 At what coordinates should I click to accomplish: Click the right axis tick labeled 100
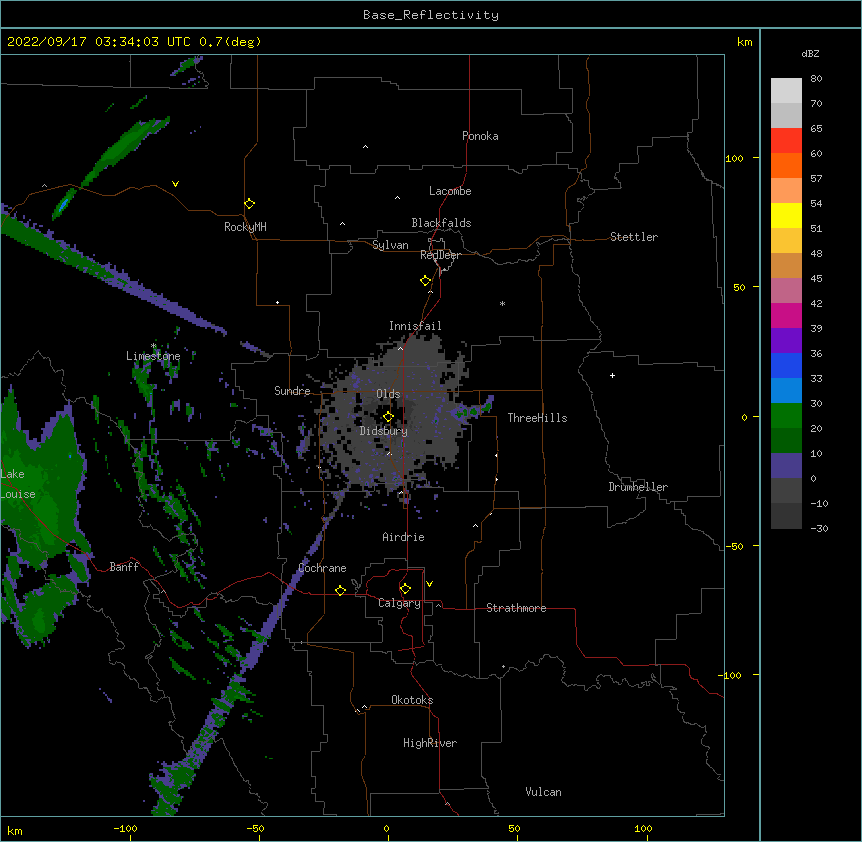pos(734,158)
